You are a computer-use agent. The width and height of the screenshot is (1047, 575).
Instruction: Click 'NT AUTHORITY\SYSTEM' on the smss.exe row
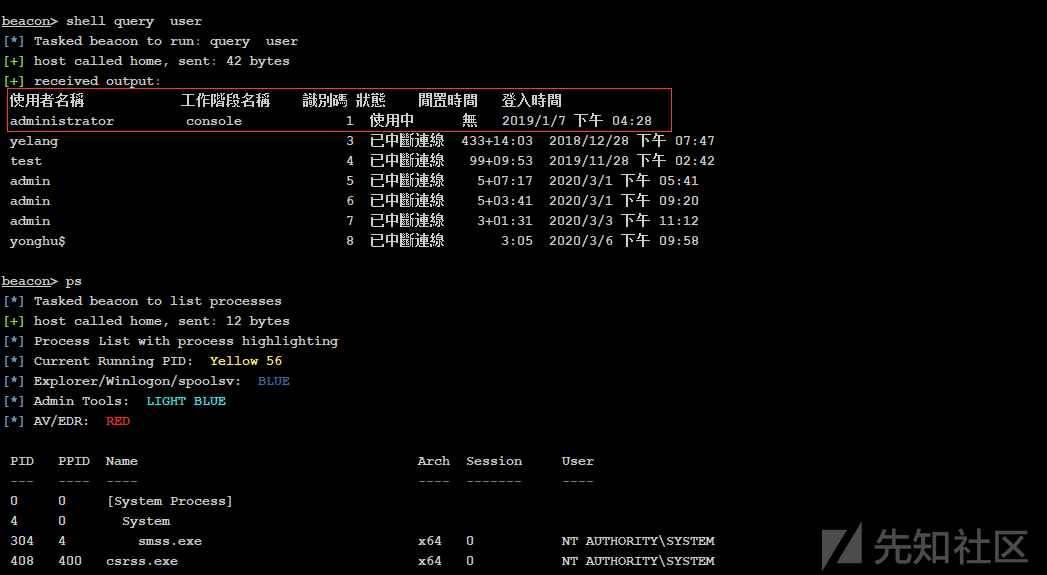pos(638,542)
